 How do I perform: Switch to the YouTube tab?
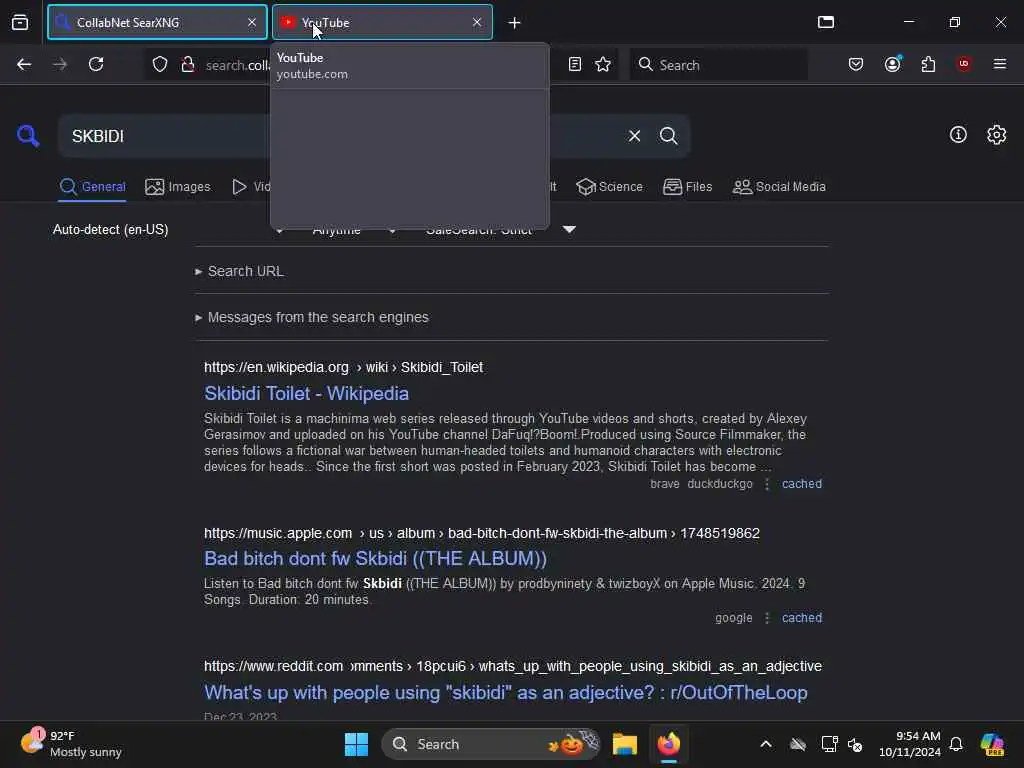[x=382, y=22]
